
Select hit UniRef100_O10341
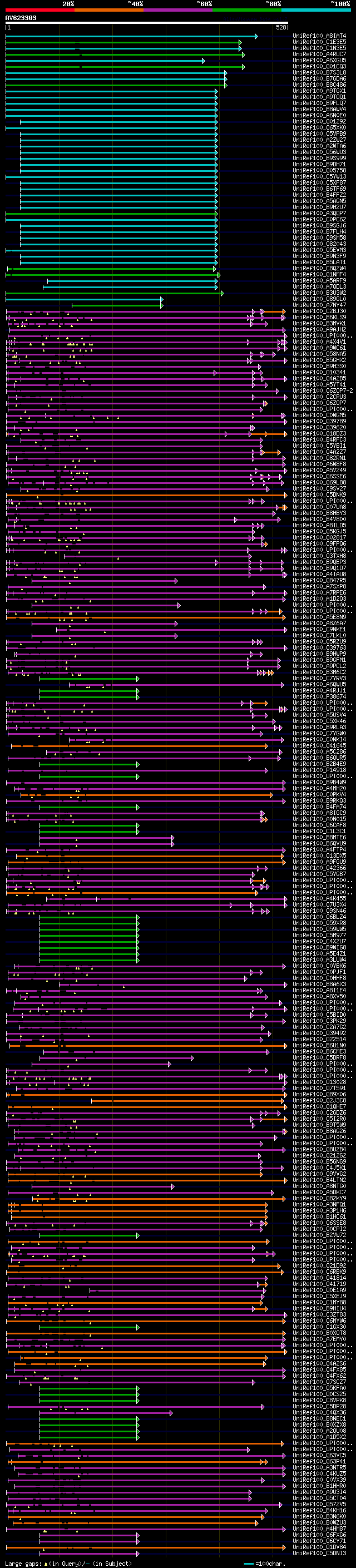(x=319, y=373)
